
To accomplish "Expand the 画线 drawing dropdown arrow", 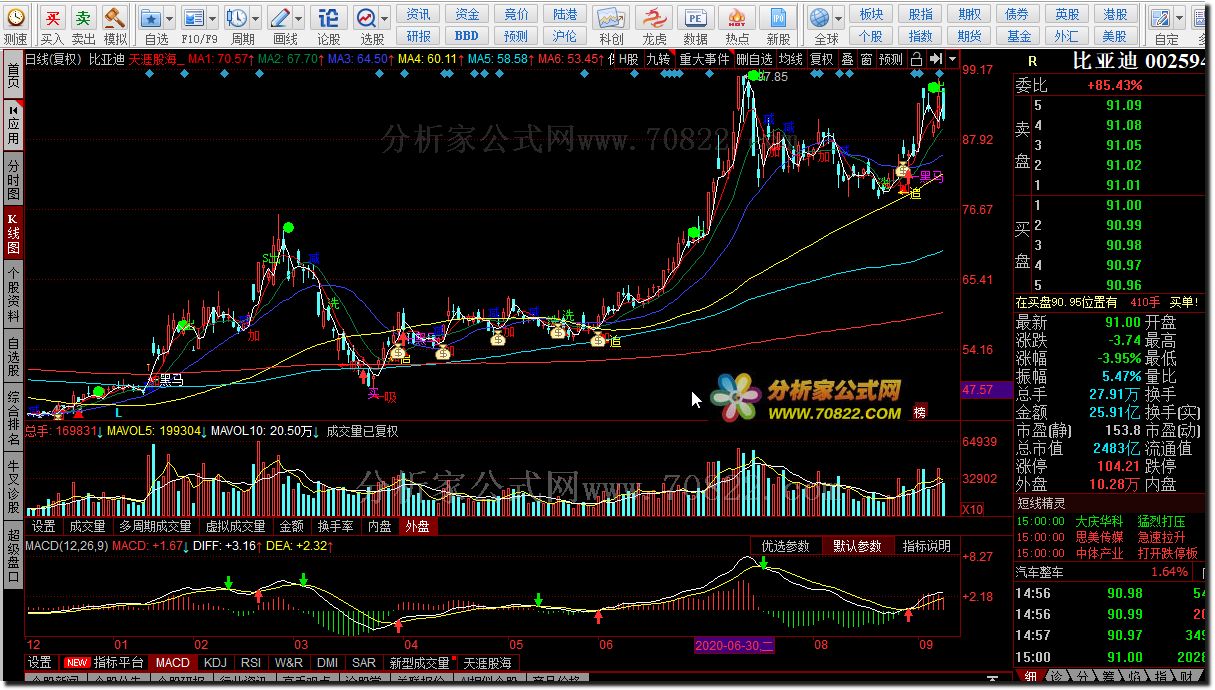I will click(299, 18).
